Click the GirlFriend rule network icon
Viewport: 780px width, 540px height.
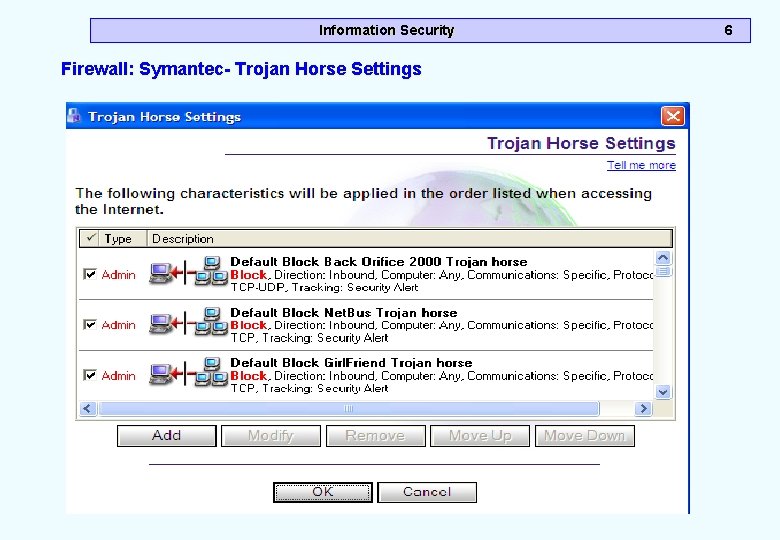(189, 372)
